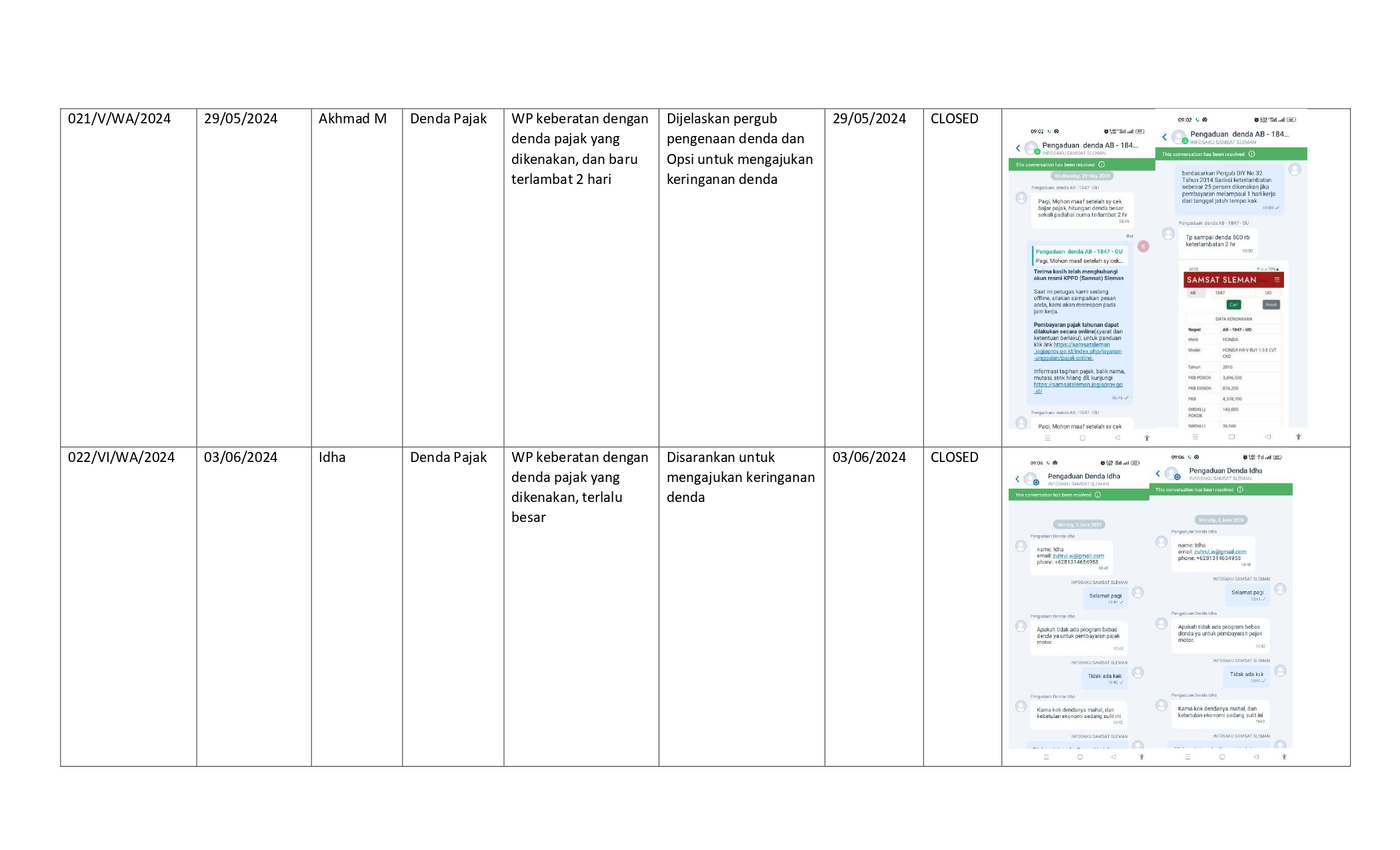Click the '1847' plate number field
This screenshot has height=850, width=1400.
tap(1234, 293)
